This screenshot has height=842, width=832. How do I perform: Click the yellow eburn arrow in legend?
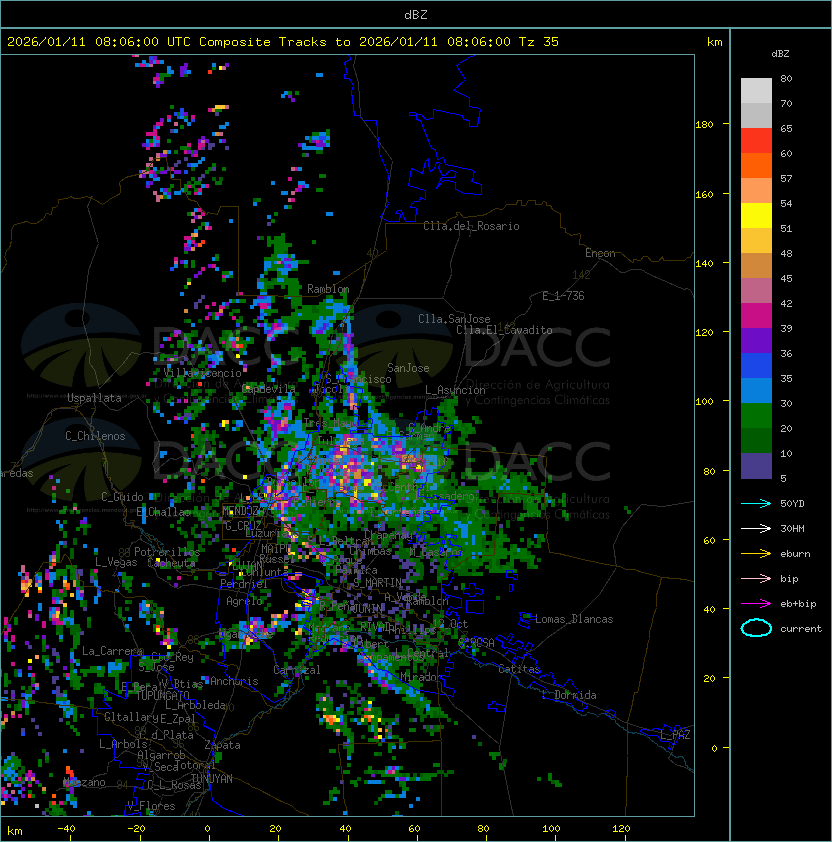point(756,553)
